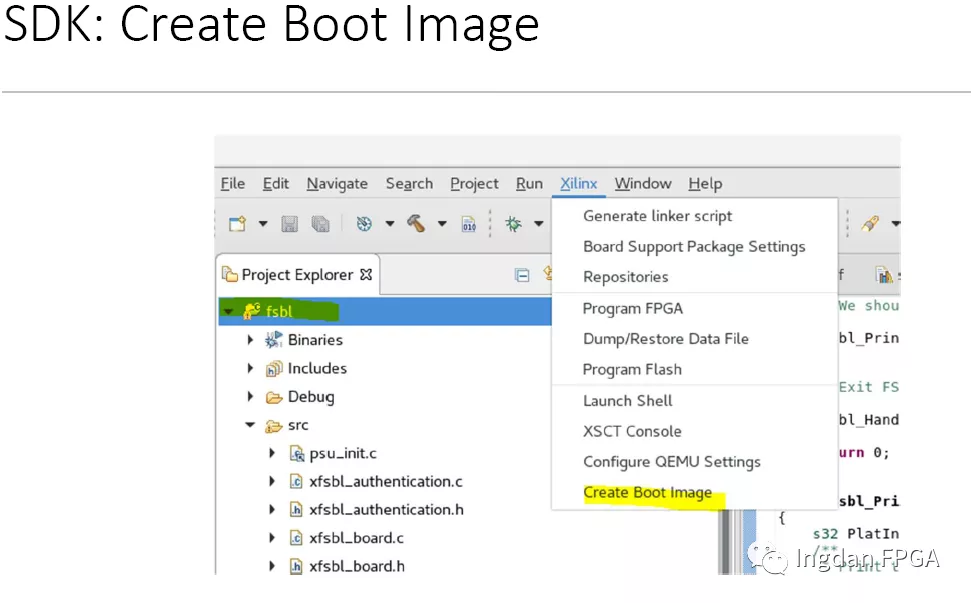Click the flashlight search icon

pos(870,223)
